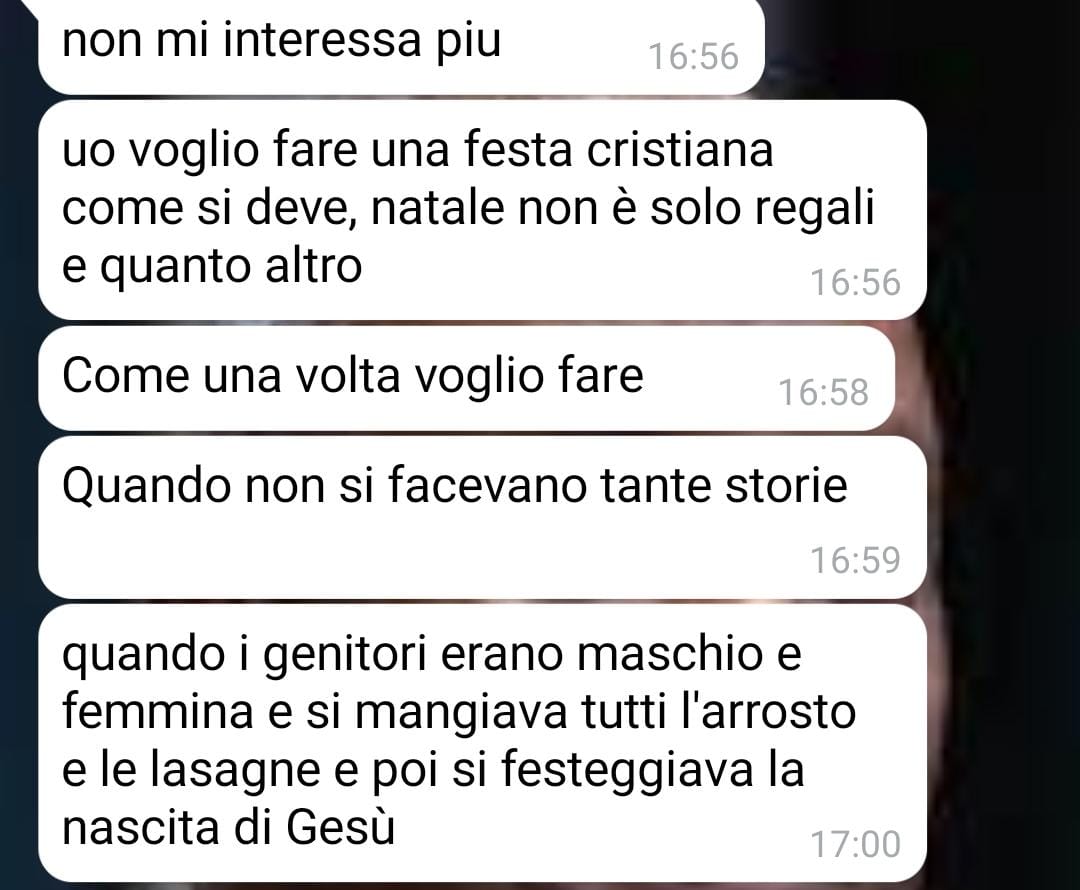1080x890 pixels.
Task: Click the first 16:56 timestamp at top
Action: click(x=694, y=56)
